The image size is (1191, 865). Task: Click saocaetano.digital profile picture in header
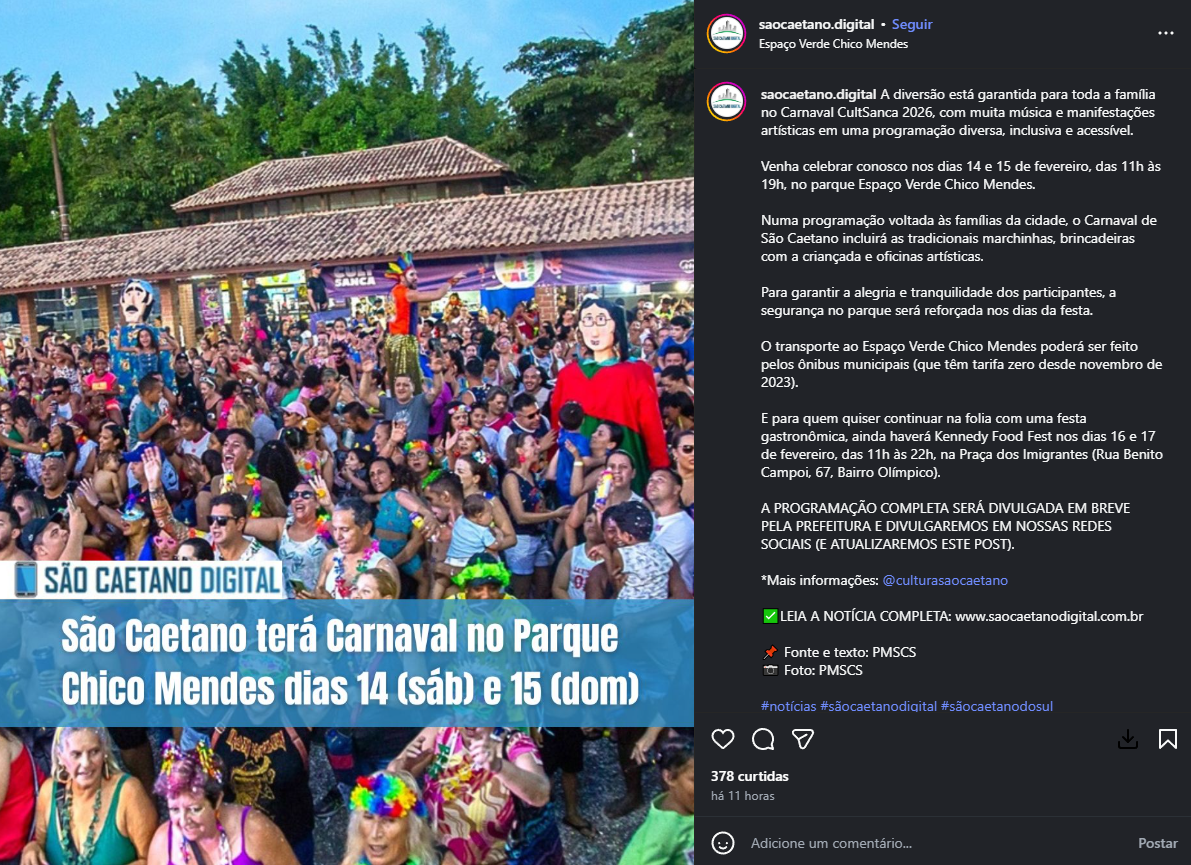[726, 34]
